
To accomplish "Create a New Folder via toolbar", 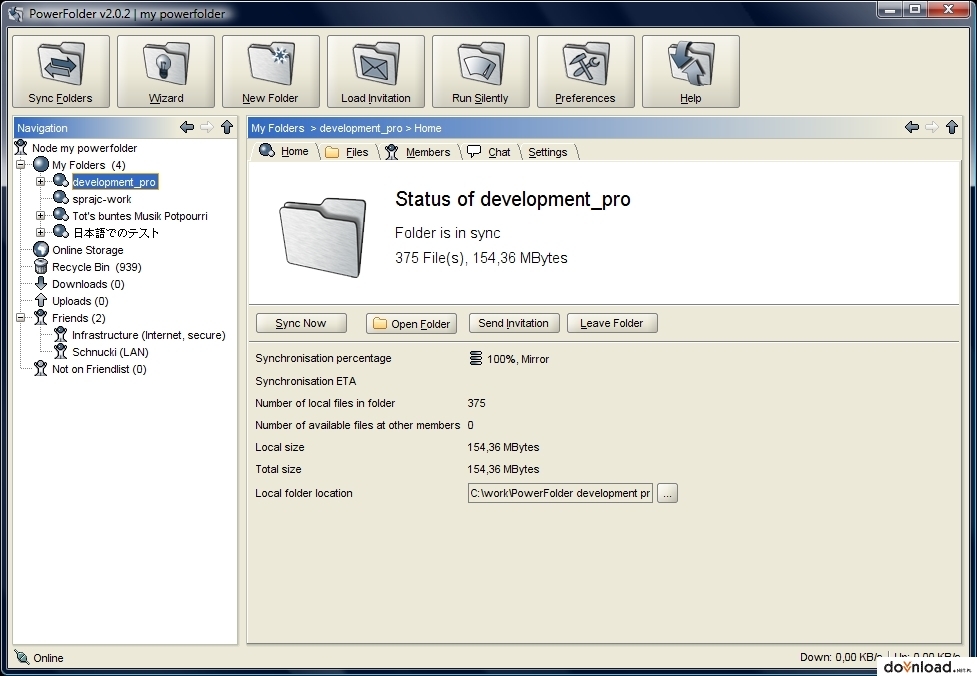I will [270, 71].
